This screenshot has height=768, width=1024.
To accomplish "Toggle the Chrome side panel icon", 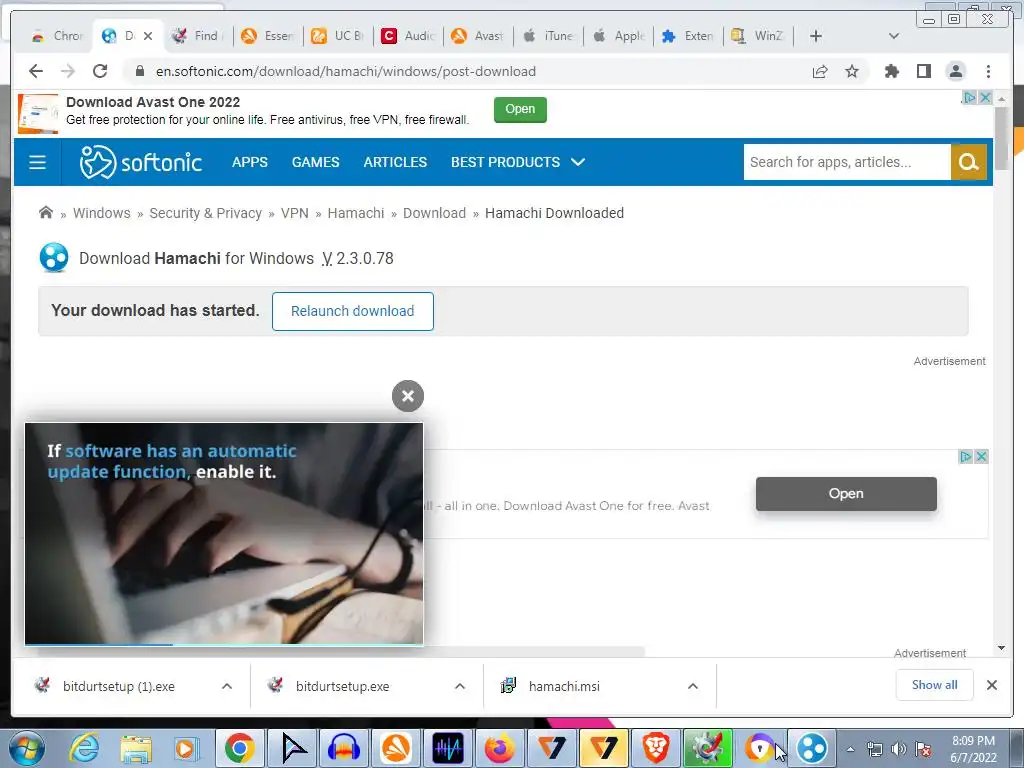I will click(x=923, y=71).
